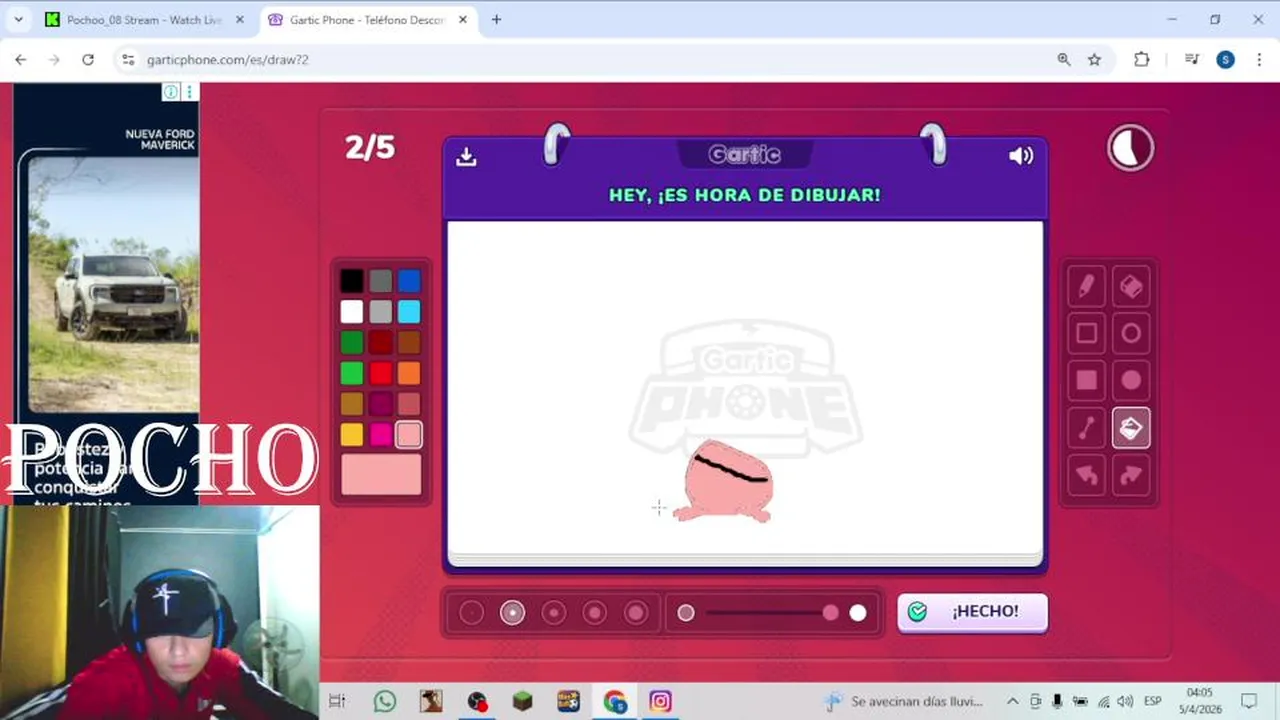1280x720 pixels.
Task: Set full opacity with white dot
Action: 858,613
